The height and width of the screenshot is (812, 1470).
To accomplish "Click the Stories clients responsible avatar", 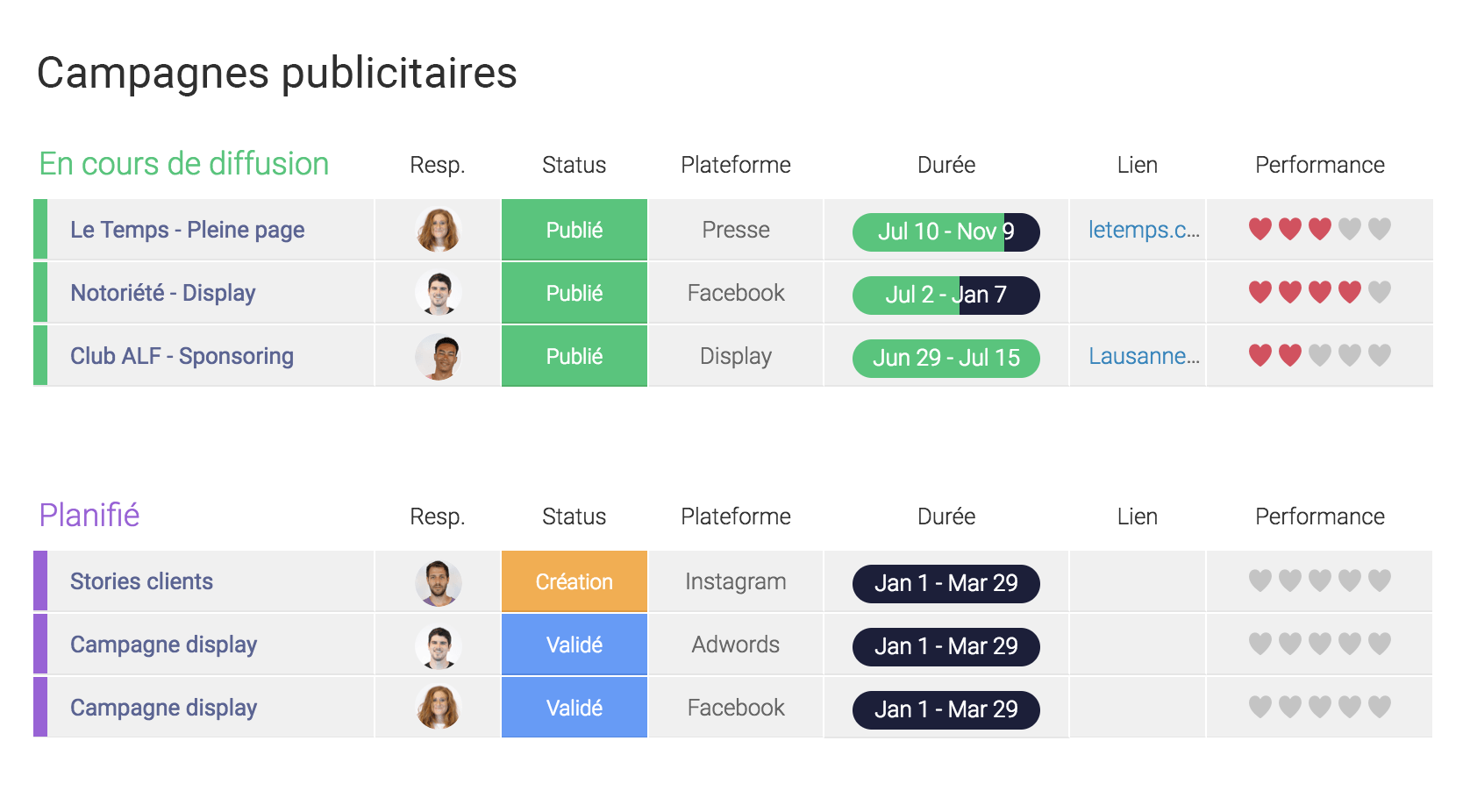I will [439, 582].
